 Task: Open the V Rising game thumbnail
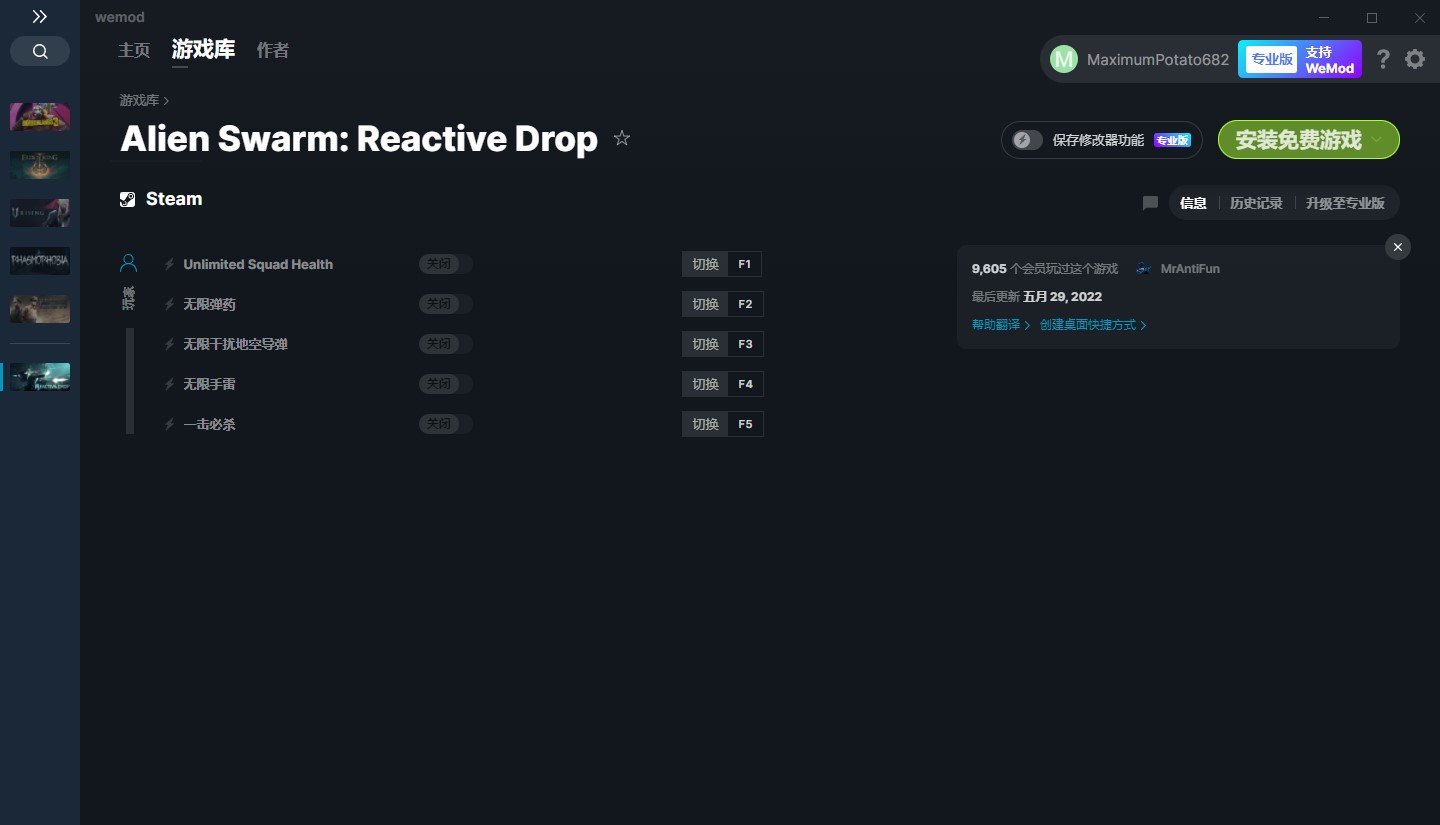pyautogui.click(x=40, y=213)
